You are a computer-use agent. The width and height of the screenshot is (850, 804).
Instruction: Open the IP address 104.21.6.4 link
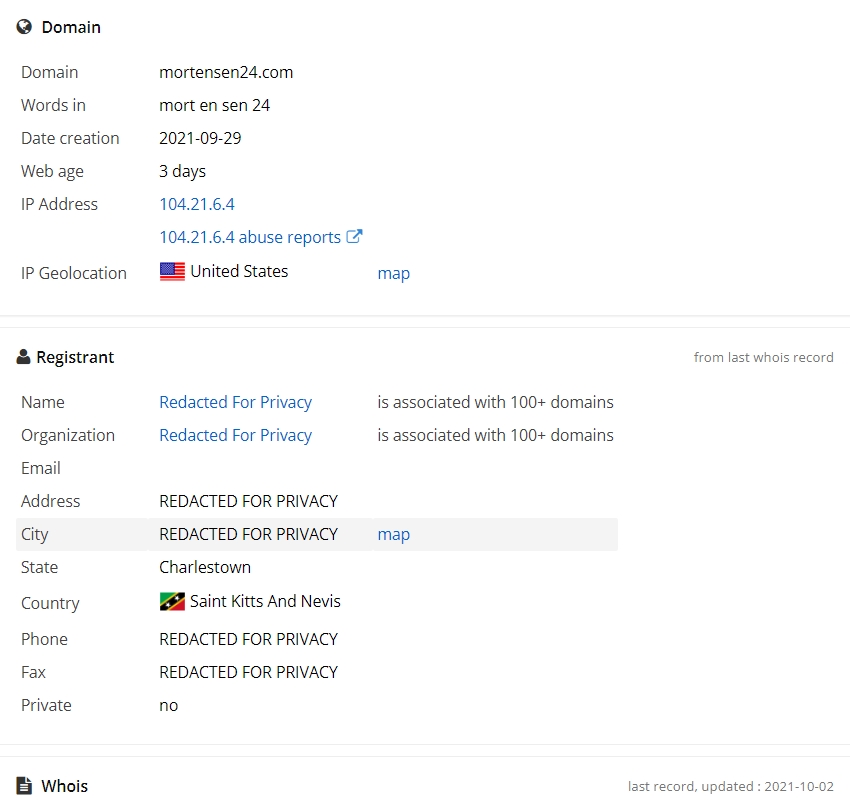click(x=197, y=204)
